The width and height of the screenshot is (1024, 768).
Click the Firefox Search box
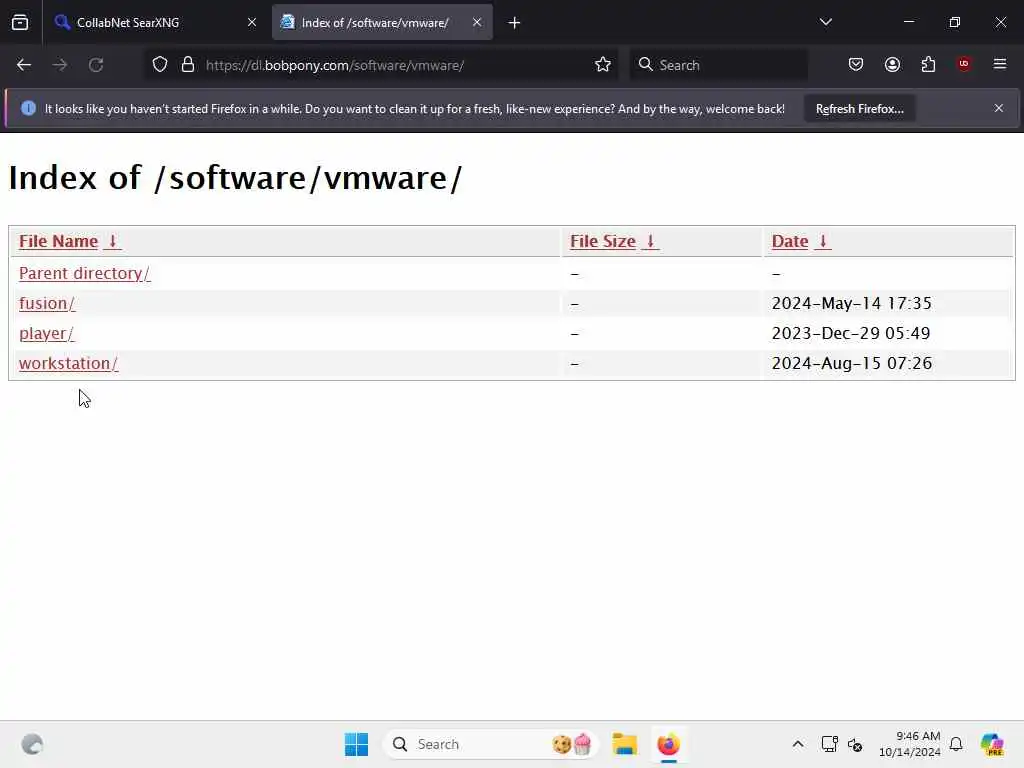[718, 65]
